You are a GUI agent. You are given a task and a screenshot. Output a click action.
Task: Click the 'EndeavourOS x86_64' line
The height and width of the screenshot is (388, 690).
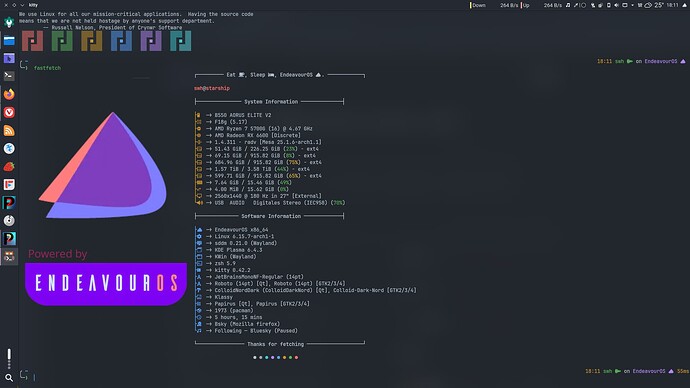241,230
